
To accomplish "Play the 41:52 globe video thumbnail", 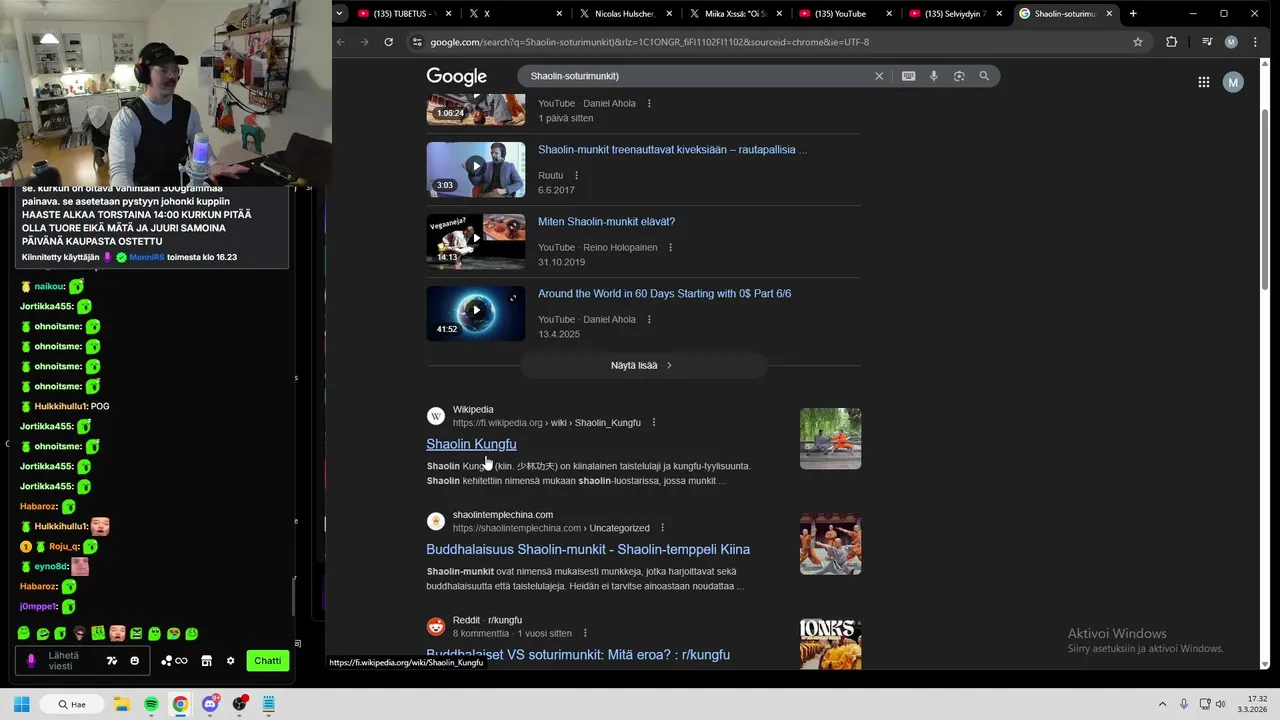I will [476, 314].
